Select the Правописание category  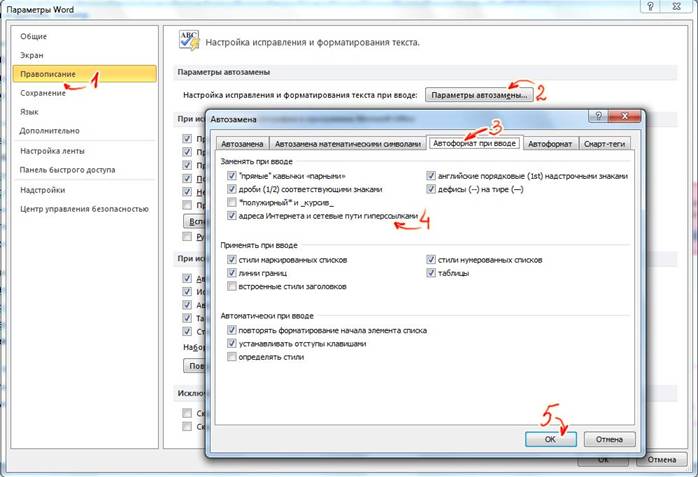(85, 74)
